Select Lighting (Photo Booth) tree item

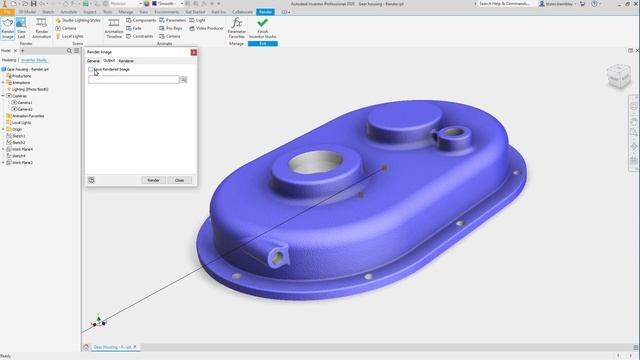tap(27, 89)
